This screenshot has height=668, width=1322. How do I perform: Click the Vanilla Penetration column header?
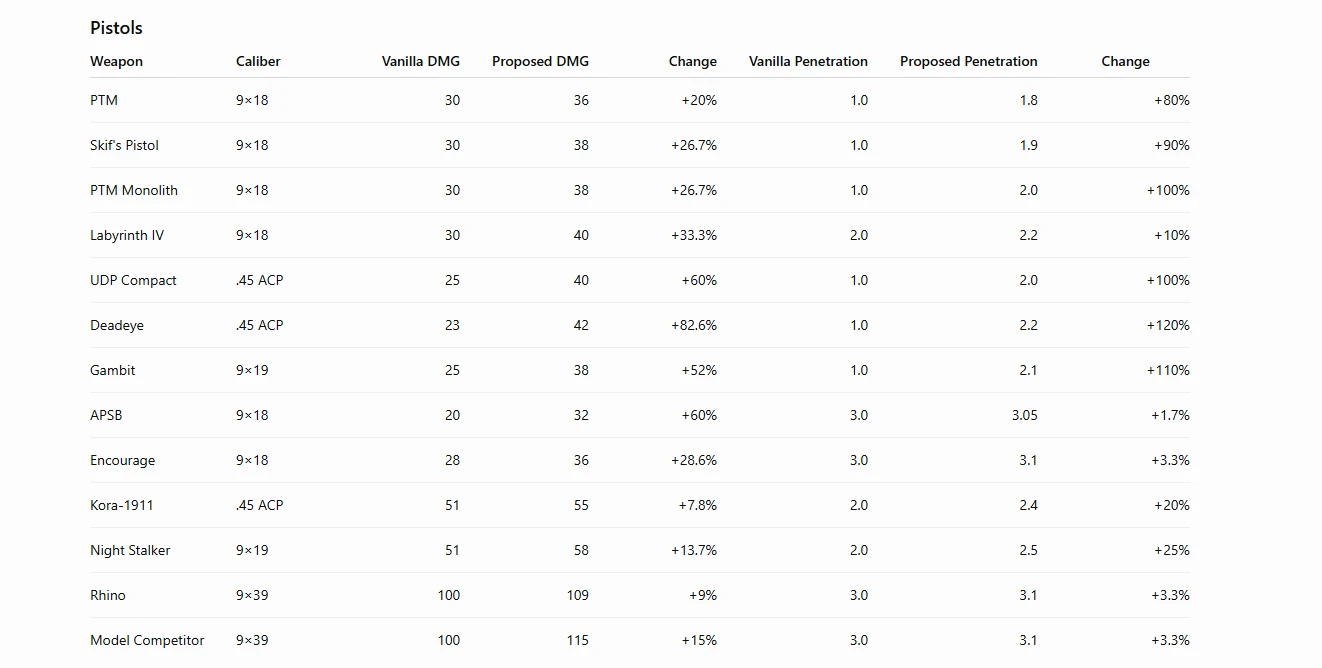[808, 61]
